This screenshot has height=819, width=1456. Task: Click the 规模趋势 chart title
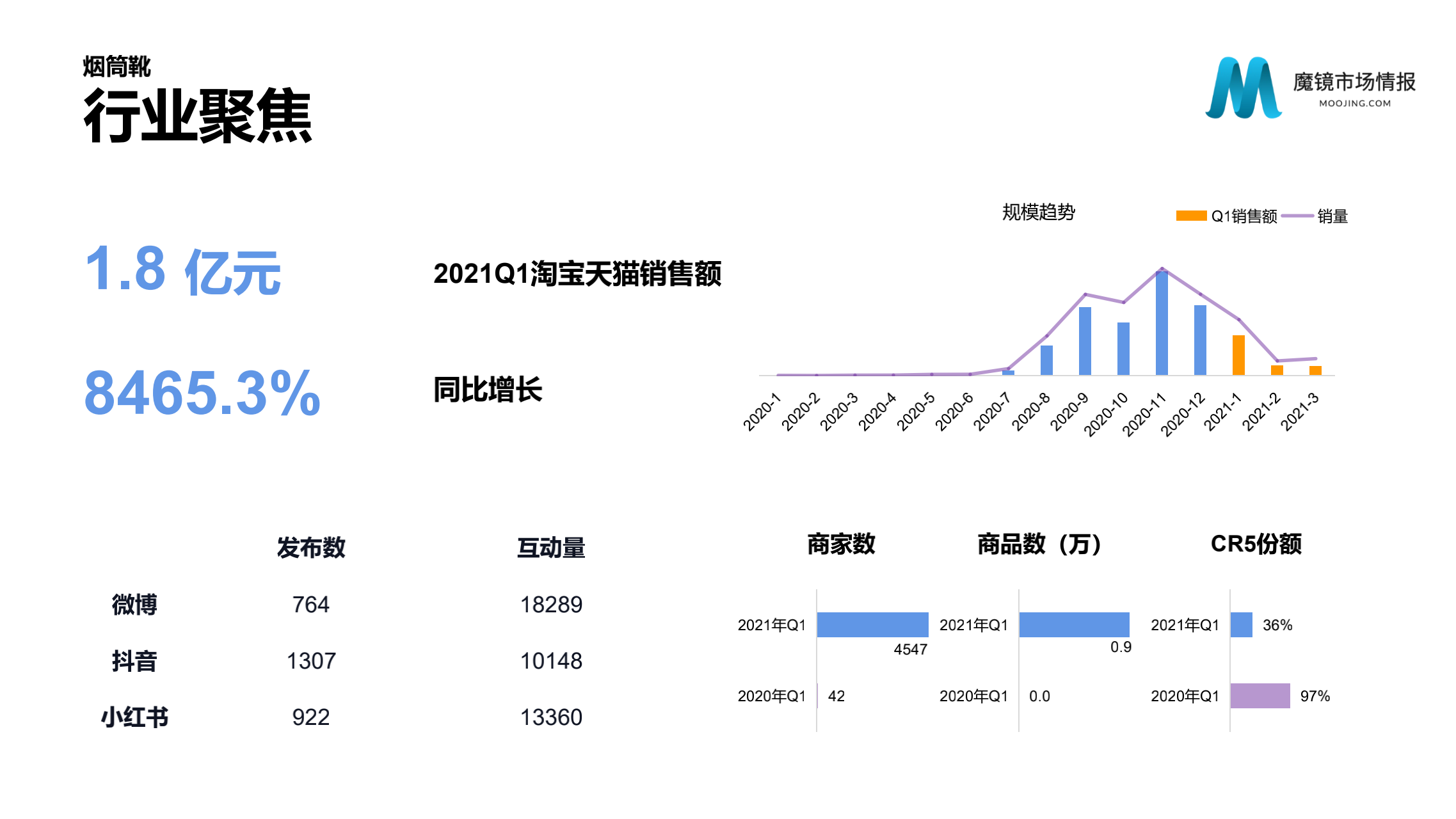(1038, 212)
